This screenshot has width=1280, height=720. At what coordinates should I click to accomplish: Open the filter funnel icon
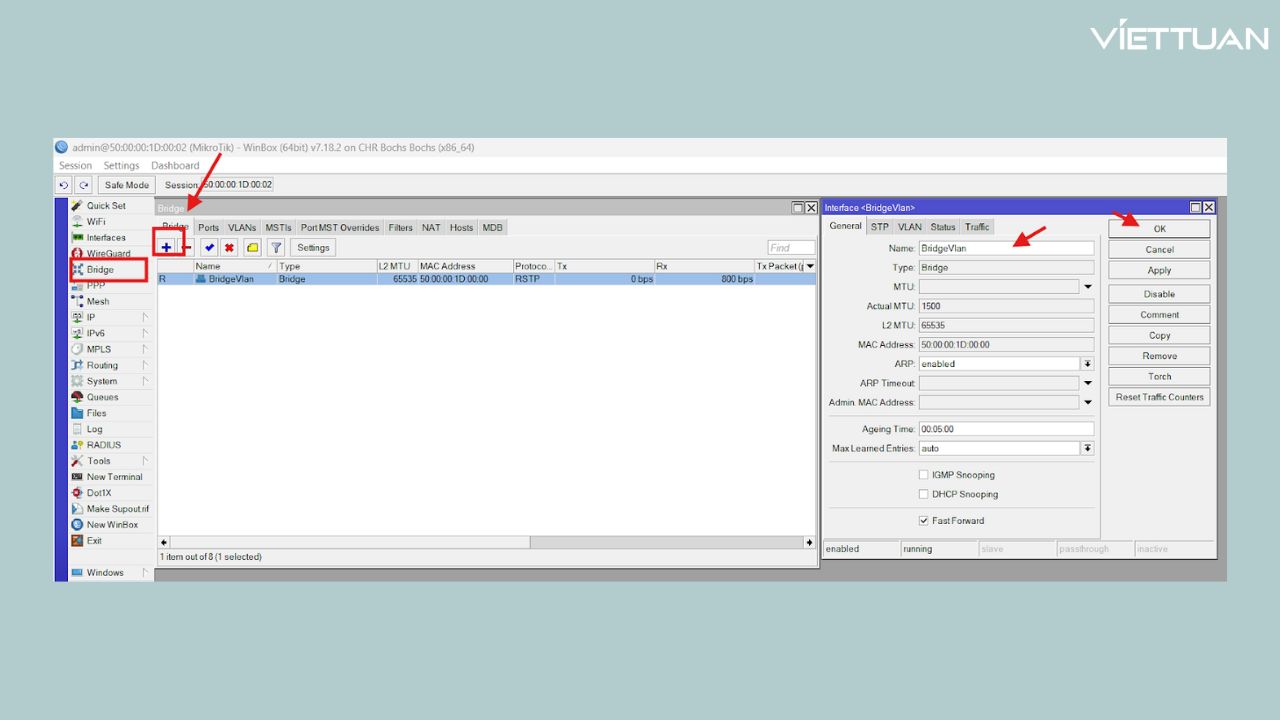pos(276,248)
